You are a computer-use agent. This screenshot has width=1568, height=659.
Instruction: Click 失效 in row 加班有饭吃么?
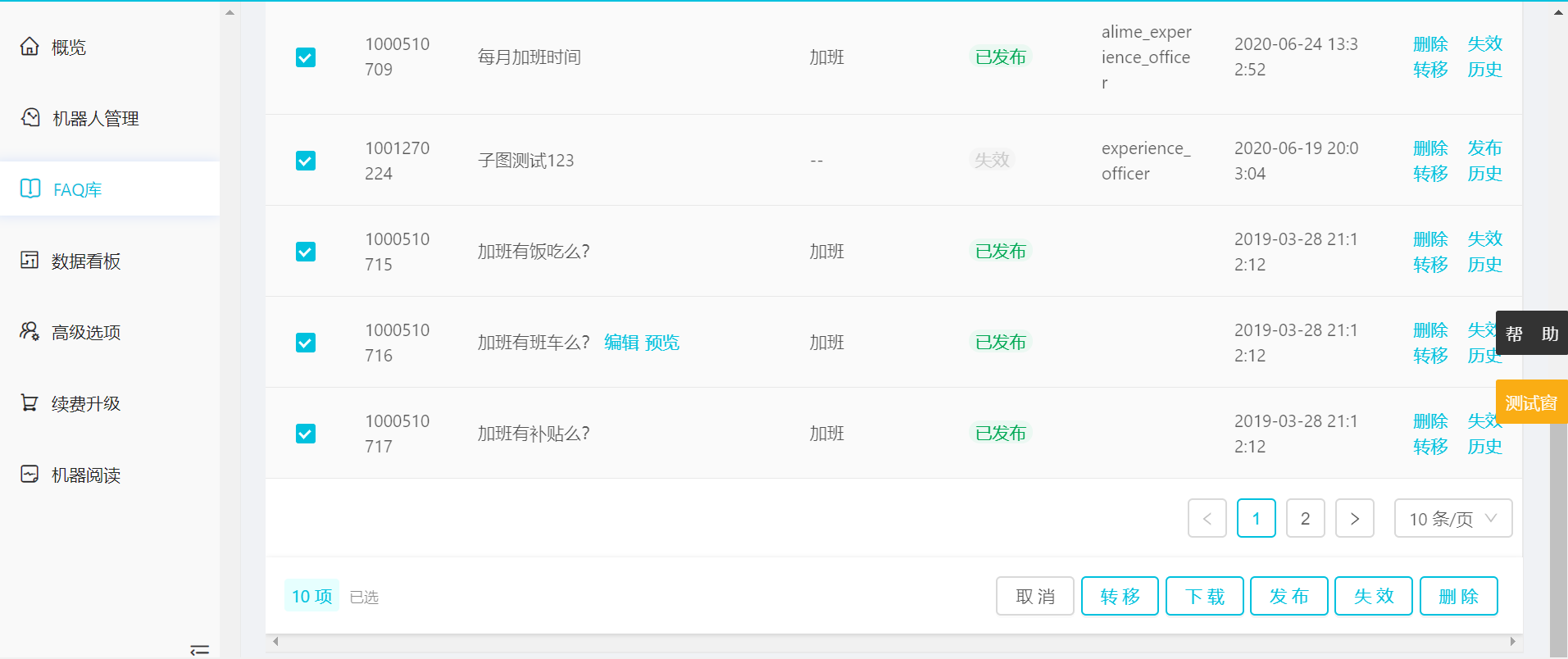pyautogui.click(x=1484, y=239)
